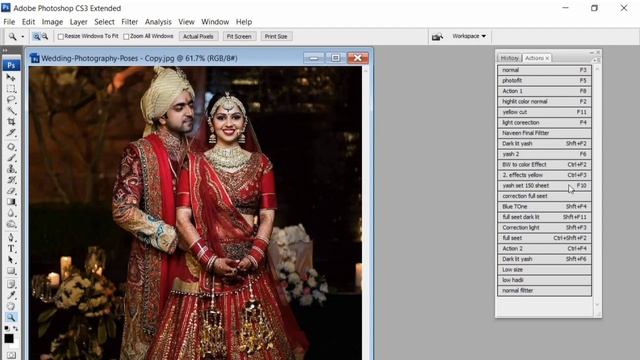Screen dimensions: 640x360
Task: Select the Clone Stamp tool
Action: pyautogui.click(x=11, y=169)
